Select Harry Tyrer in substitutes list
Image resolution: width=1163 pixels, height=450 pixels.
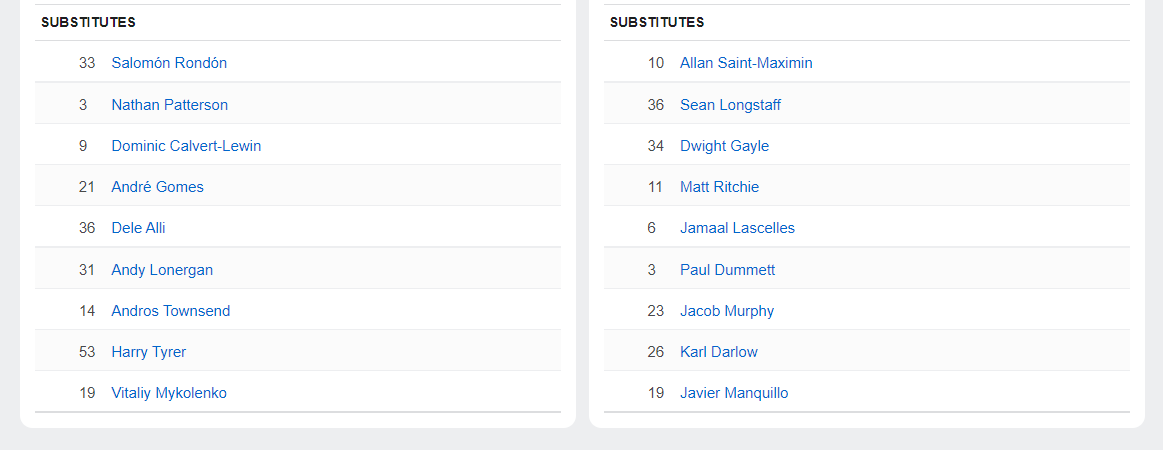click(148, 352)
